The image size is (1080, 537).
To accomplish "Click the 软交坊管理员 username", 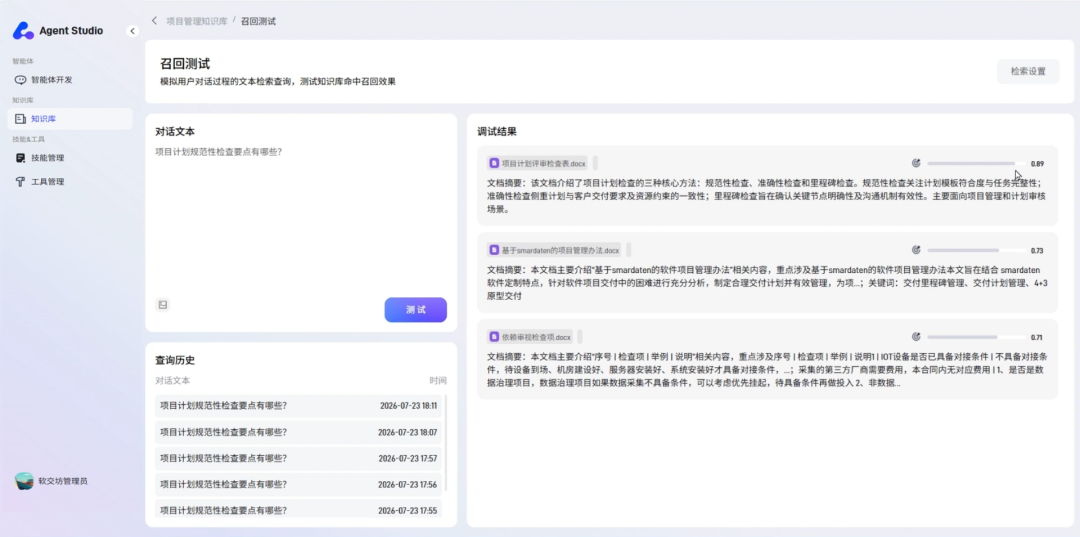I will (x=63, y=481).
